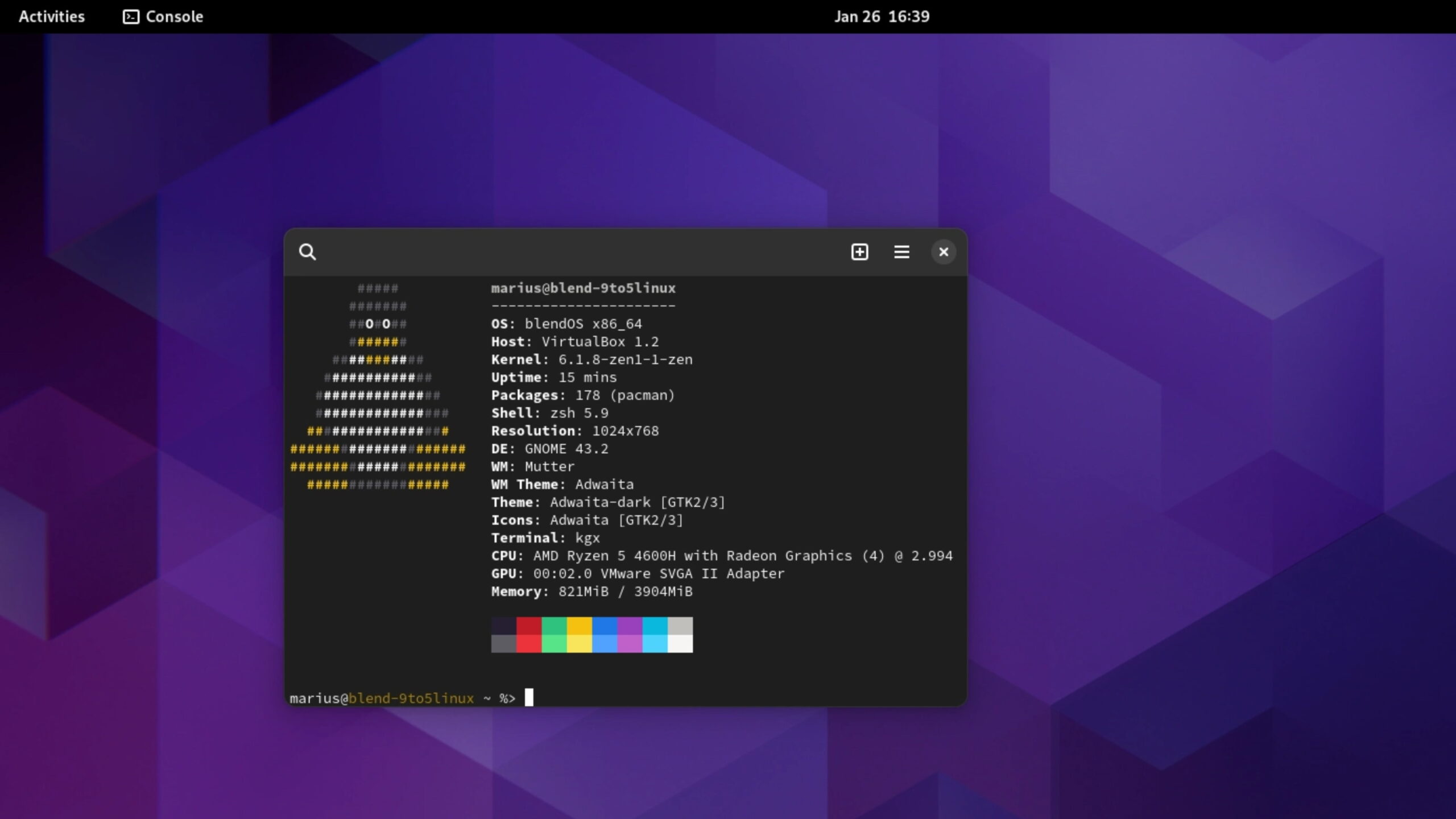This screenshot has height=819, width=1456.
Task: Click the 'Host: VirtualBox 1.2' line
Action: [x=575, y=342]
